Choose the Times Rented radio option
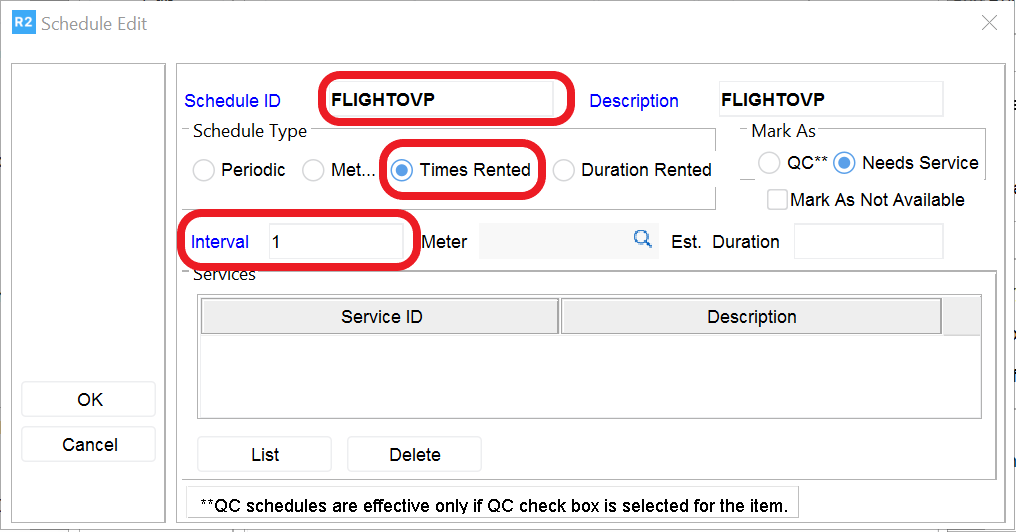 click(x=402, y=170)
